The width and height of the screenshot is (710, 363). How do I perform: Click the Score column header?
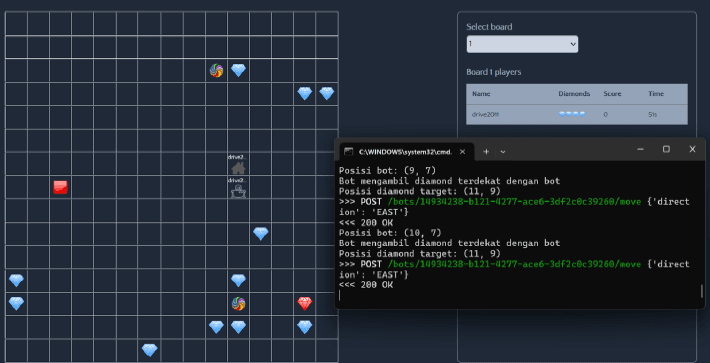click(612, 94)
